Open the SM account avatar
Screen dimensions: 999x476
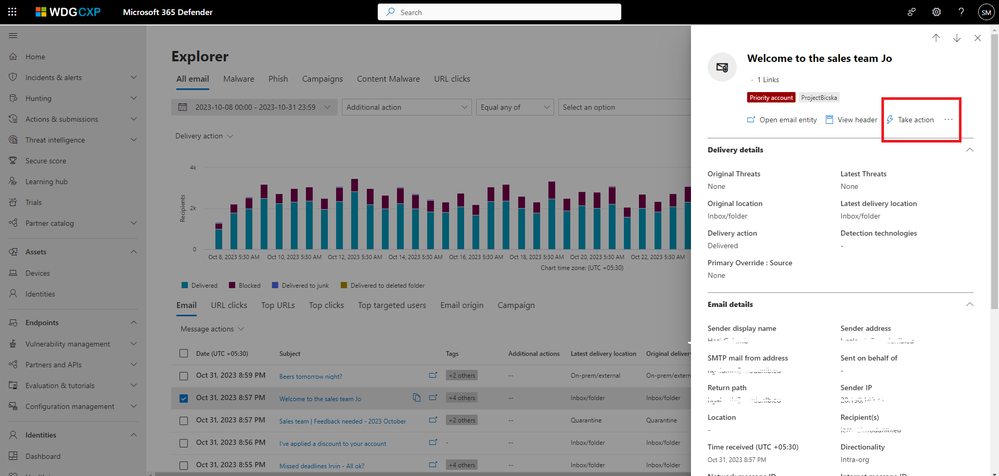pyautogui.click(x=986, y=12)
